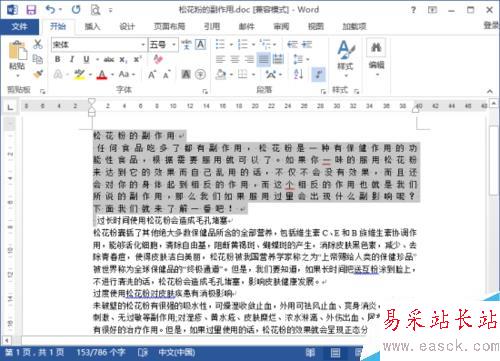Save the document with the floppy disk icon
Image resolution: width=500 pixels, height=361 pixels.
tap(31, 10)
